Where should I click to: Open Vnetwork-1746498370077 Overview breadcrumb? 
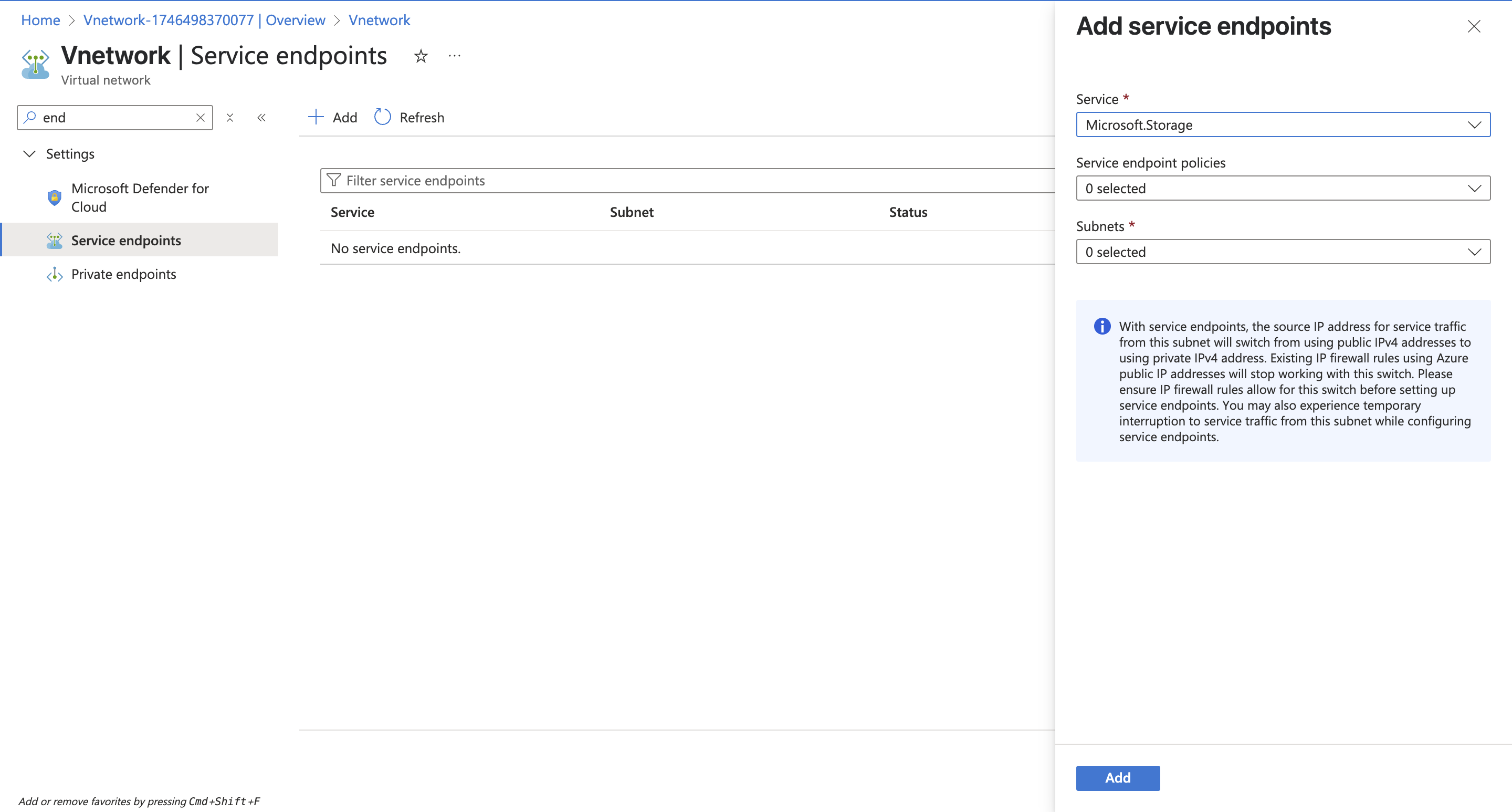coord(204,20)
